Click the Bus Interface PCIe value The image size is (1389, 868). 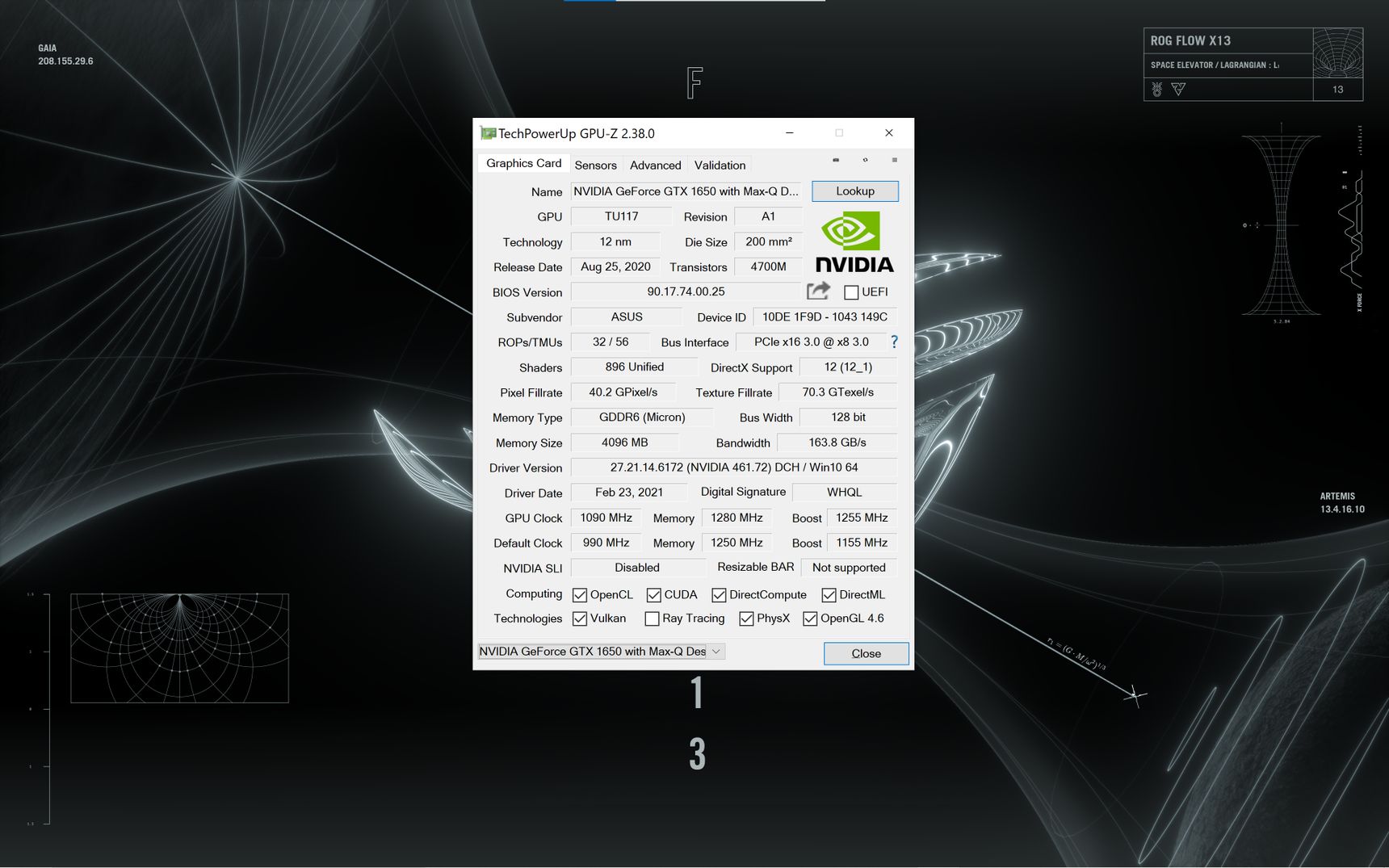(x=811, y=342)
